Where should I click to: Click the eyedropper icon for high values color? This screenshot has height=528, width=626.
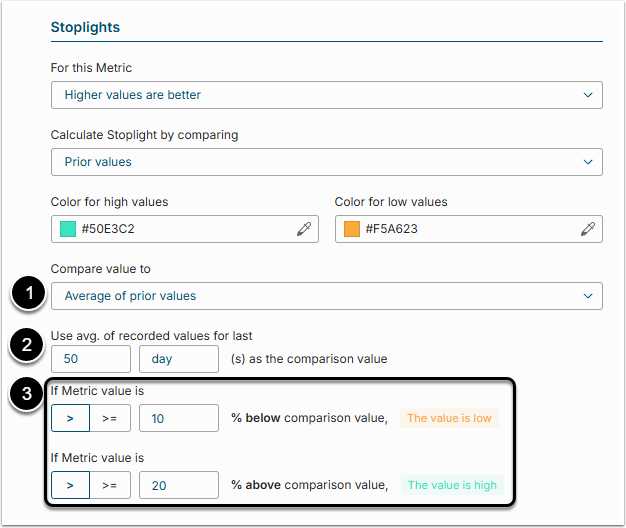point(304,229)
